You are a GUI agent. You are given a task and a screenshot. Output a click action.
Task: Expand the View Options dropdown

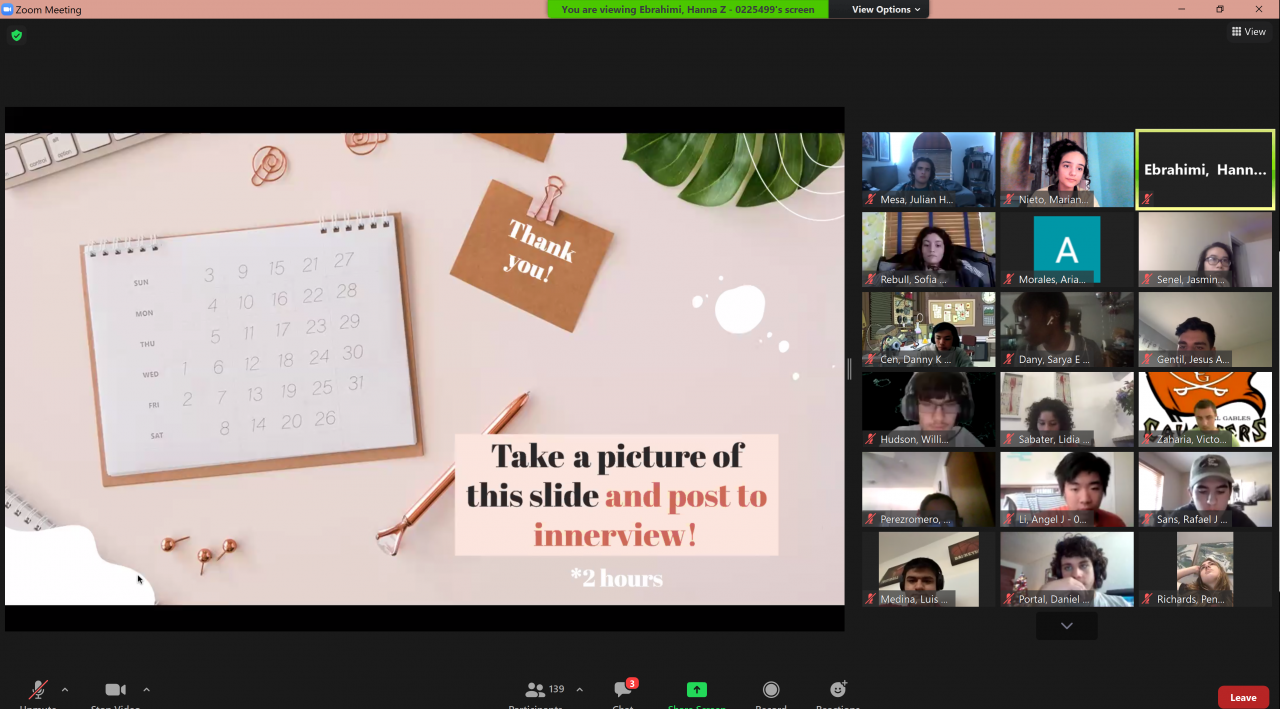click(886, 9)
